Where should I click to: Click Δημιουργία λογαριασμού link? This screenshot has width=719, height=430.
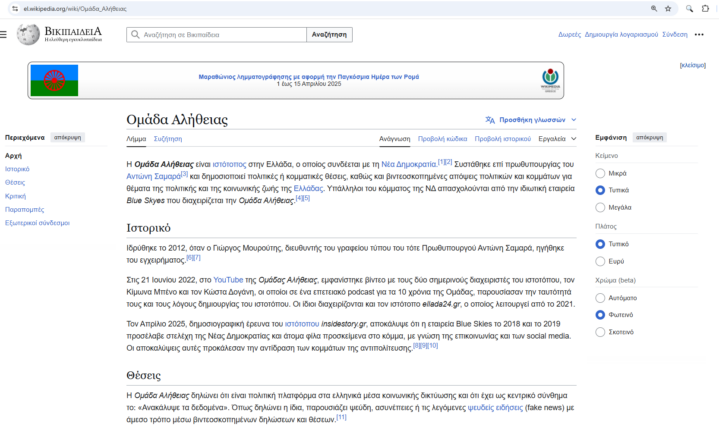(621, 34)
